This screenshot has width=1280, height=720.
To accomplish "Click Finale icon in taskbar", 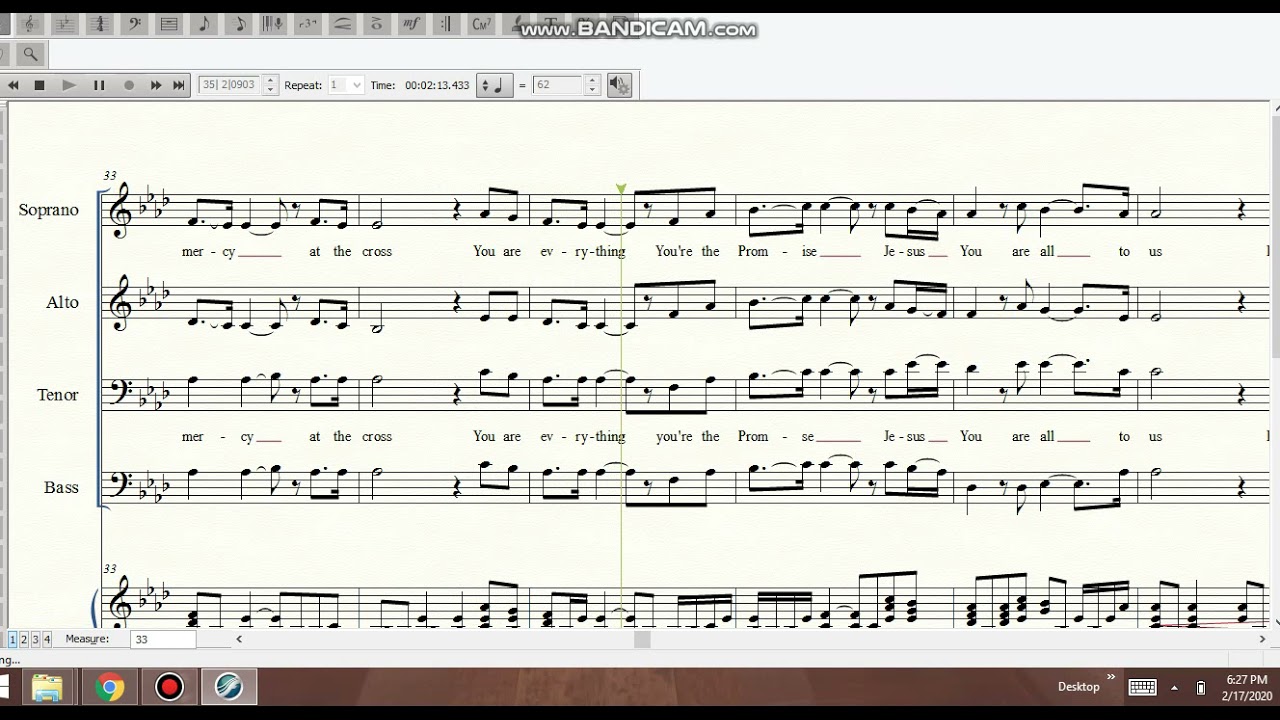I will click(229, 688).
